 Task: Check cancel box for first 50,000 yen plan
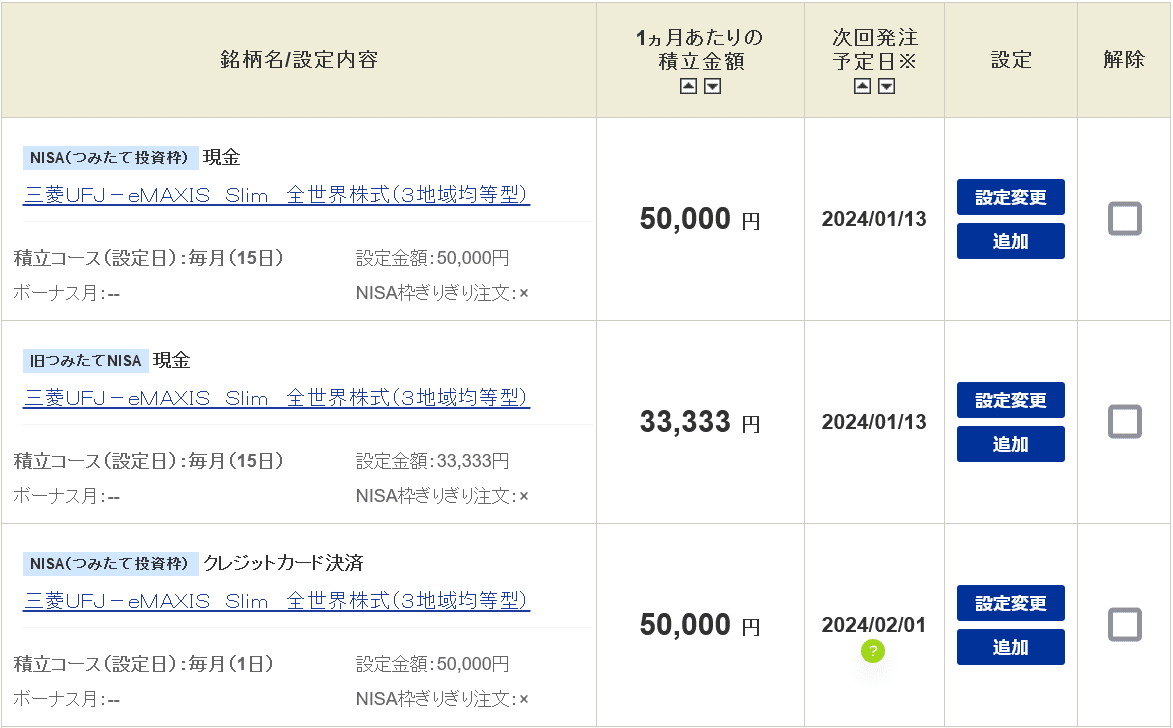coord(1124,218)
